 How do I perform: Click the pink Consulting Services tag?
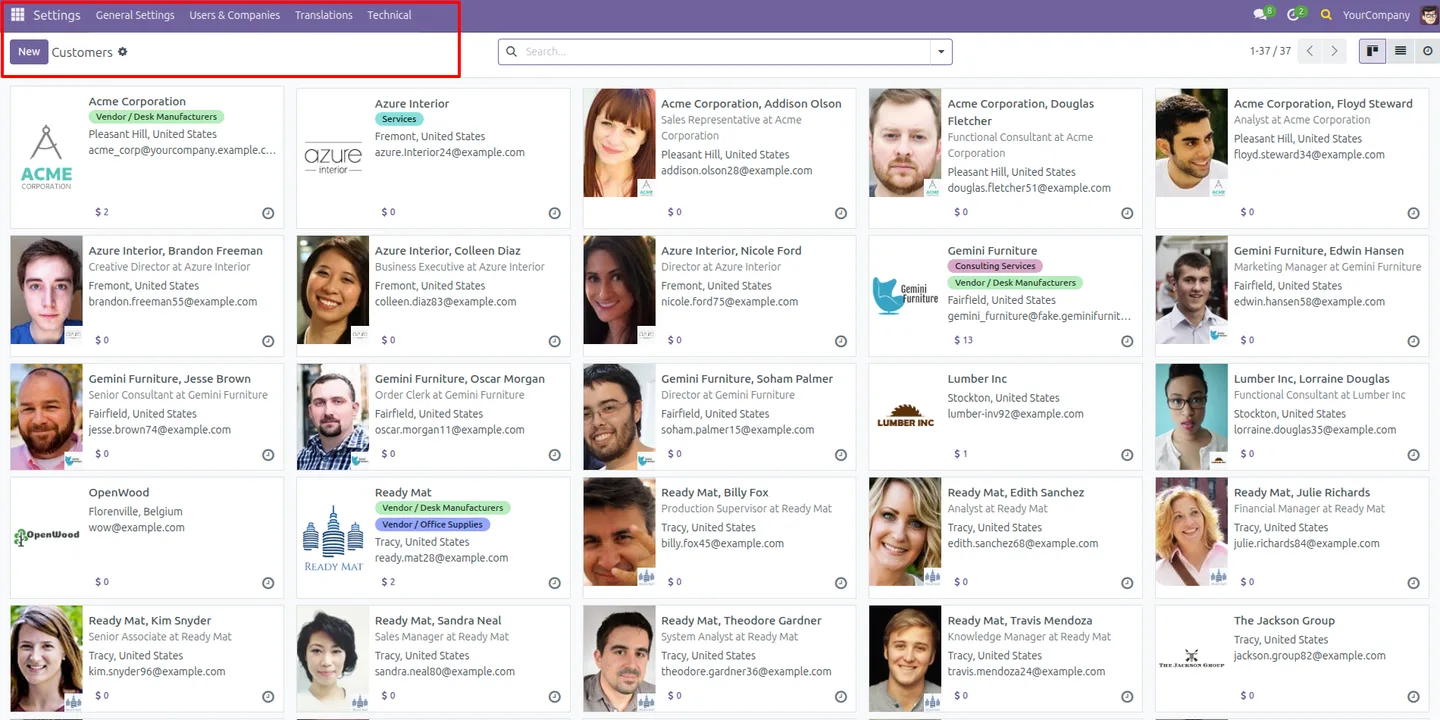995,266
